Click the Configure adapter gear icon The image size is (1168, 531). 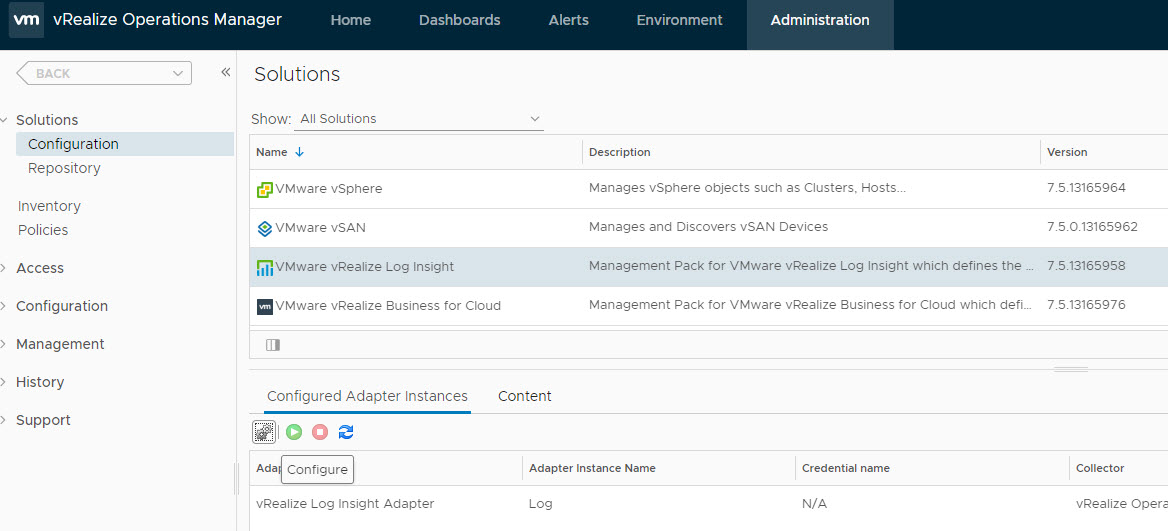[x=264, y=432]
